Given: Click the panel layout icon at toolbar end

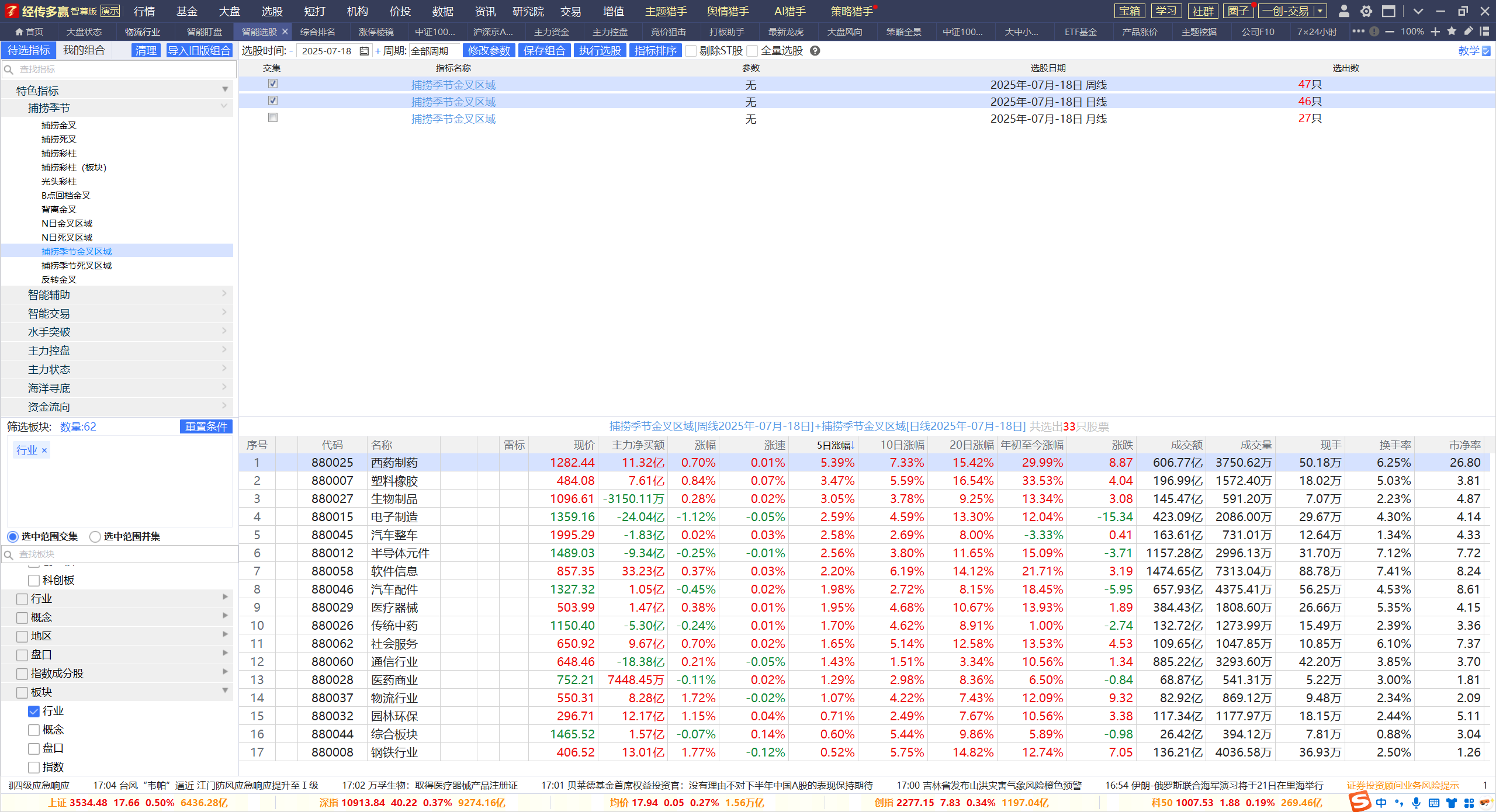Looking at the screenshot, I should [1484, 32].
